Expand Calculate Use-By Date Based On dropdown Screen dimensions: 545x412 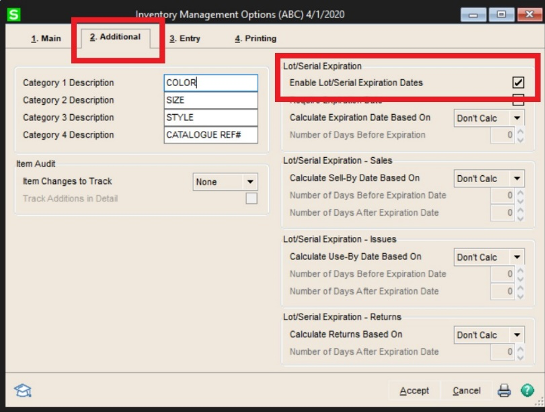[x=489, y=257]
